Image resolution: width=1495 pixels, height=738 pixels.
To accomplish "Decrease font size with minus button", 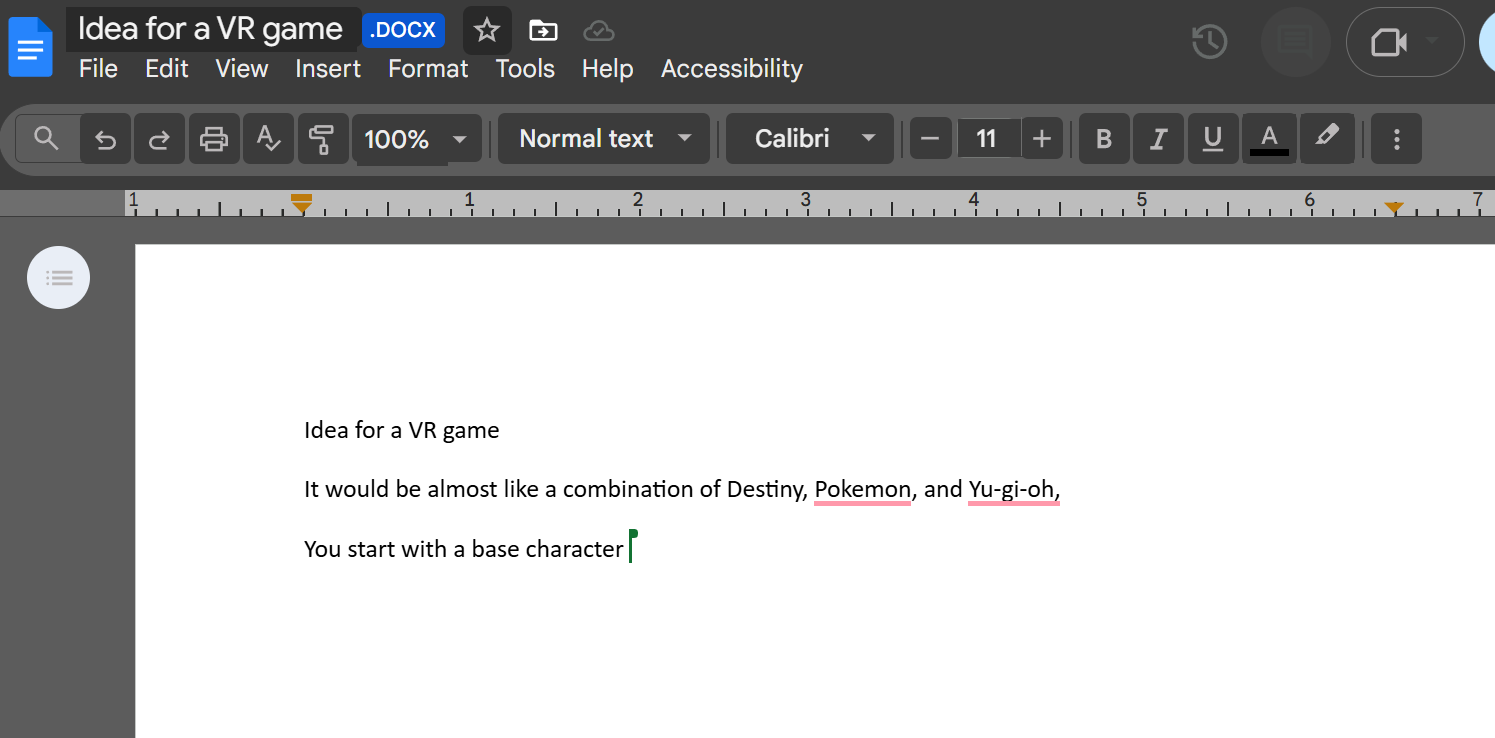I will point(930,138).
